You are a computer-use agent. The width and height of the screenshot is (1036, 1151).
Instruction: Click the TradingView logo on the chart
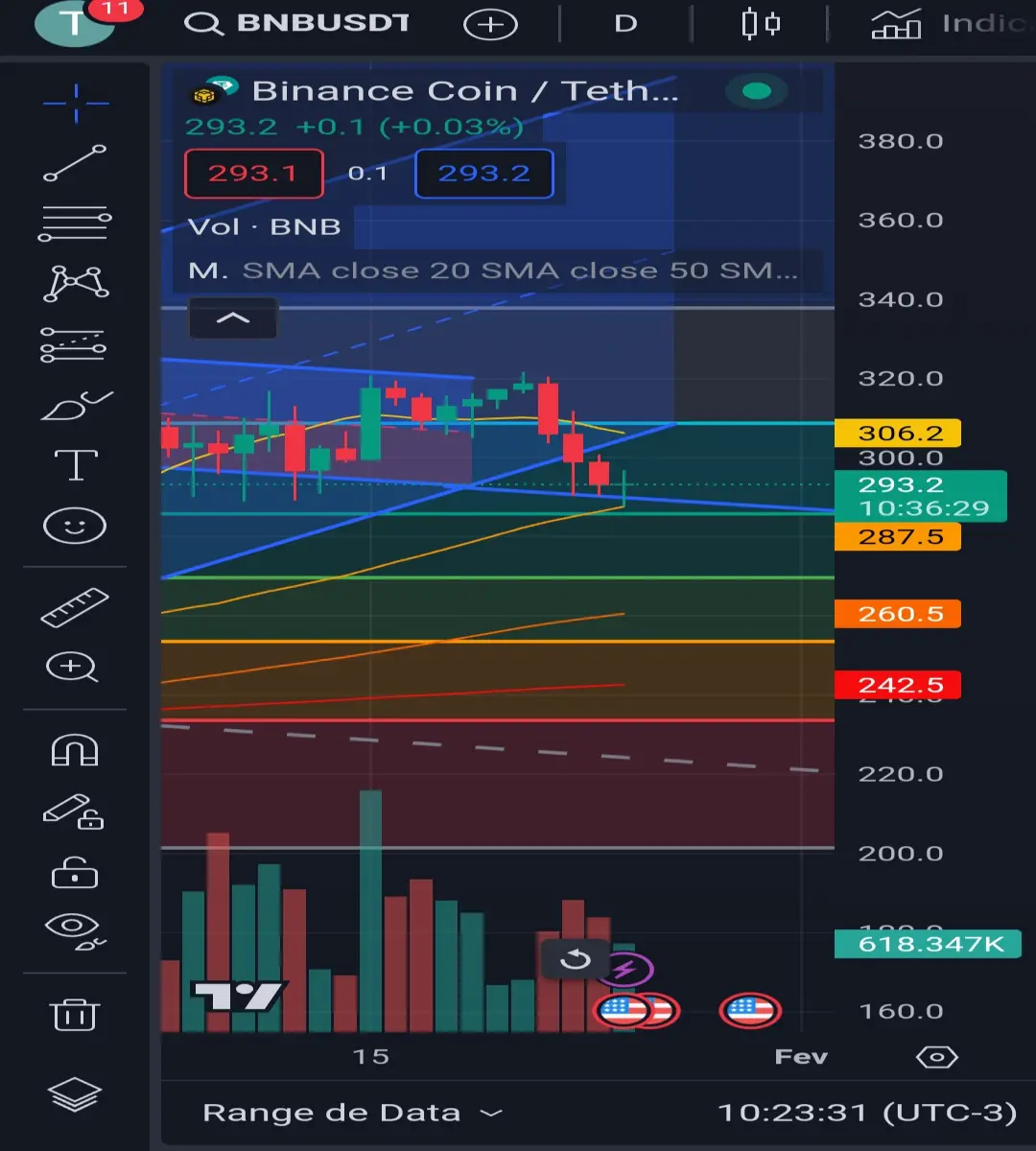[x=238, y=997]
